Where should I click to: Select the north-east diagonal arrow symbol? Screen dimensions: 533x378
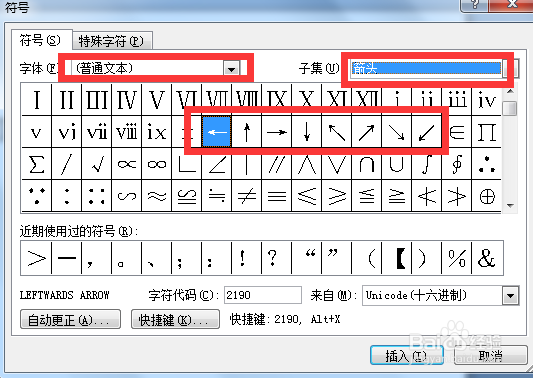click(366, 132)
